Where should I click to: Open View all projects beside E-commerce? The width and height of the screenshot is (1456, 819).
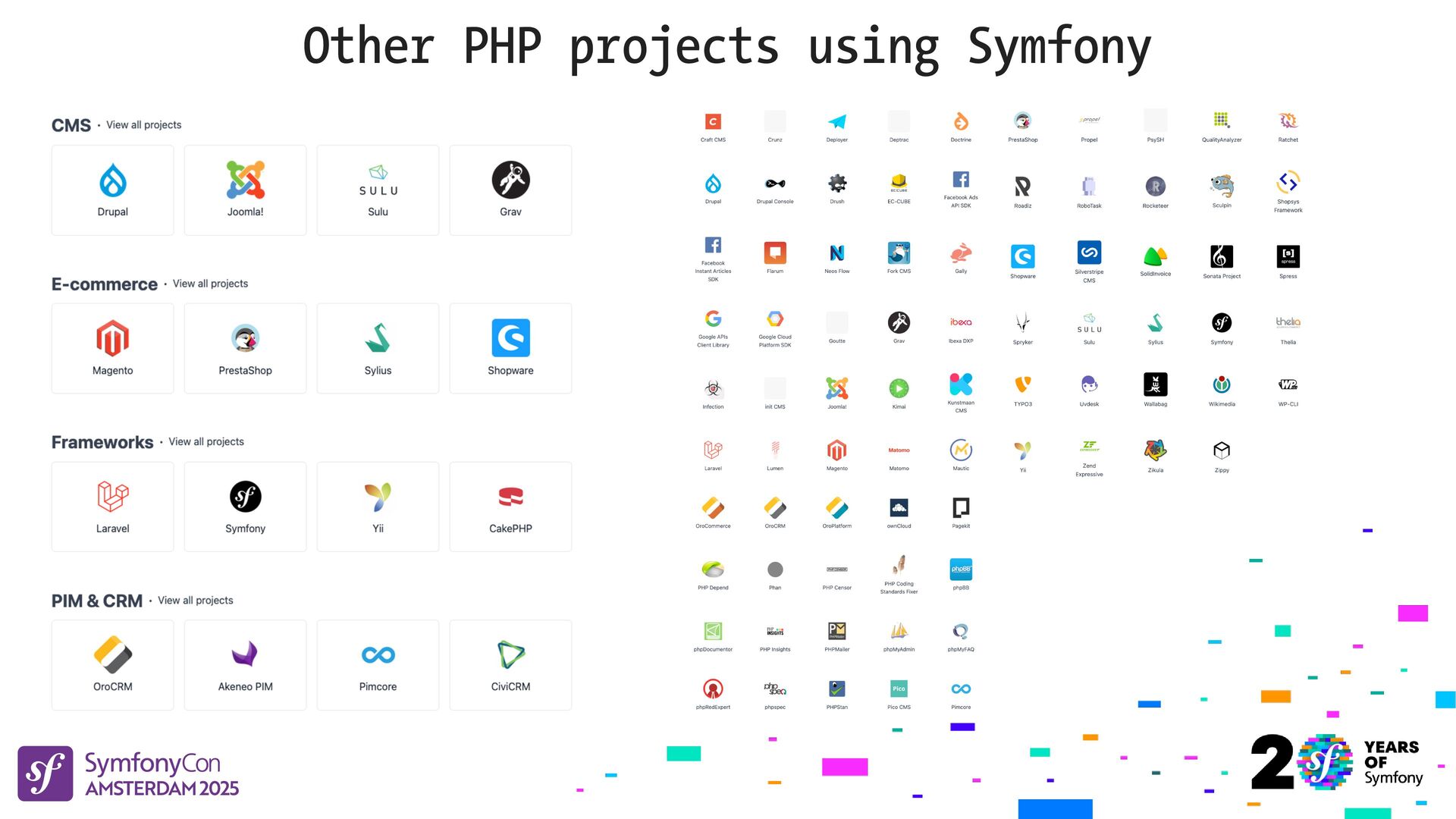[x=210, y=284]
